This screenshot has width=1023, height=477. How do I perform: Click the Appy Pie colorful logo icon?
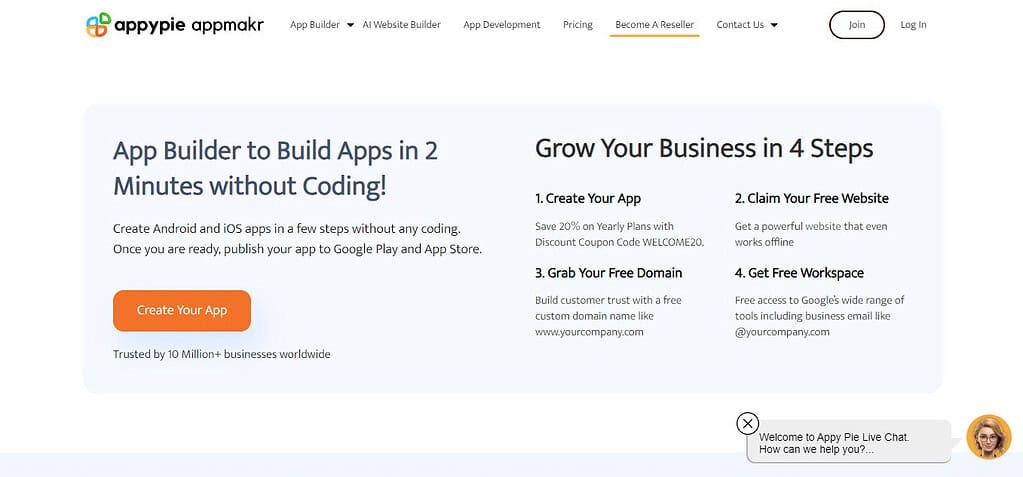(x=99, y=25)
